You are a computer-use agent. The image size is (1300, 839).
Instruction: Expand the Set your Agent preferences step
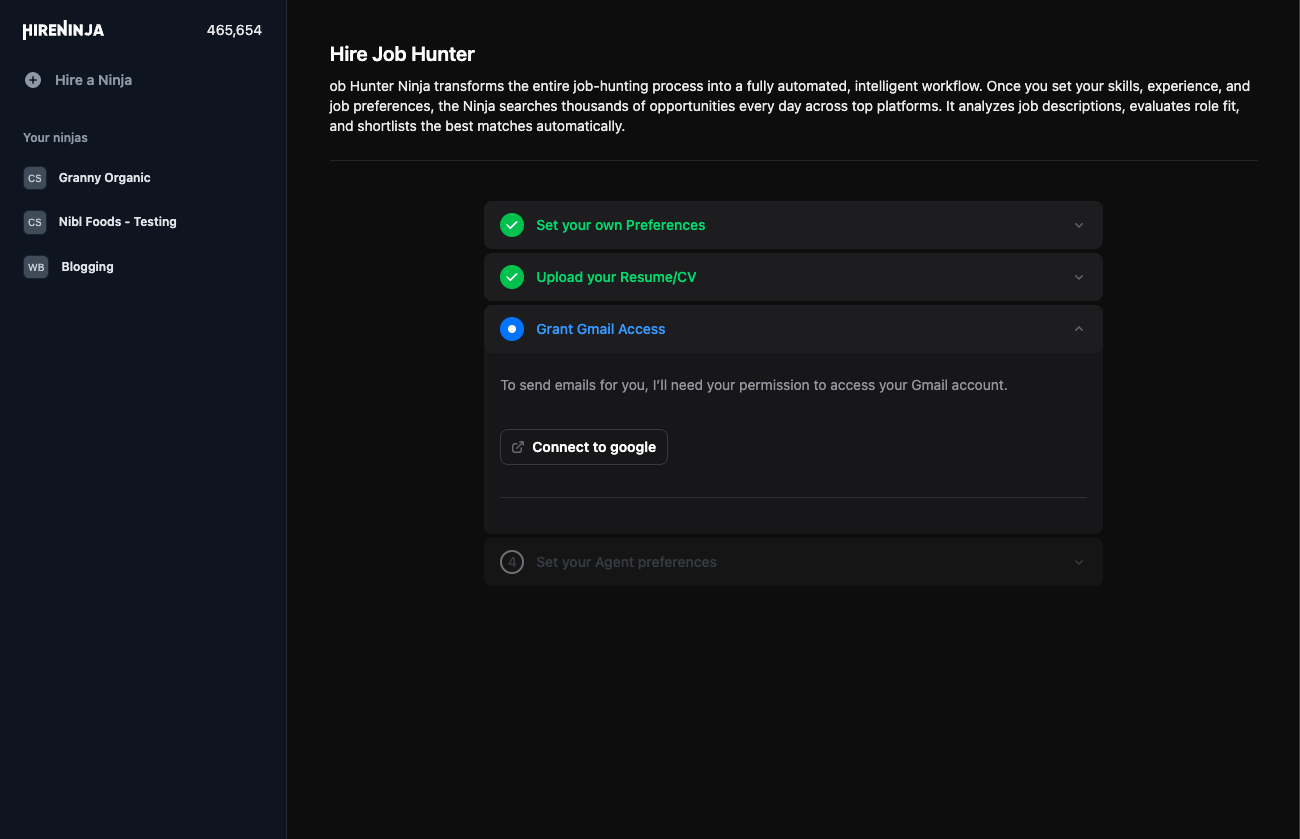tap(1079, 562)
